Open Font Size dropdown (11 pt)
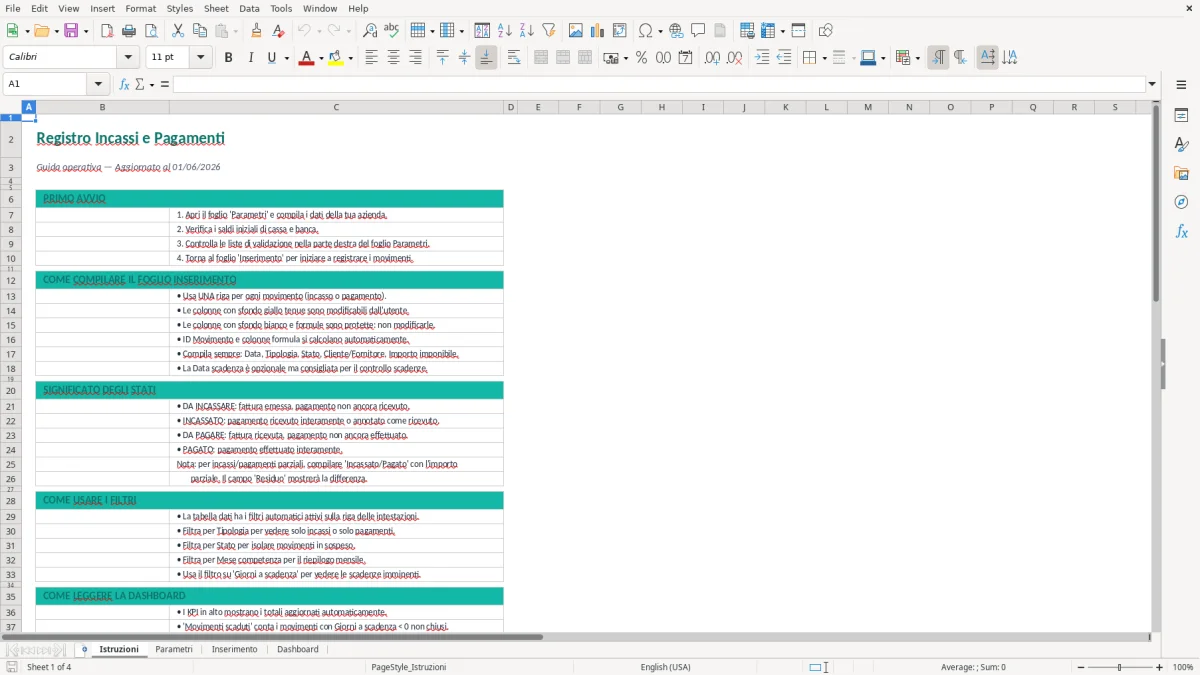The image size is (1200, 675). [x=201, y=58]
